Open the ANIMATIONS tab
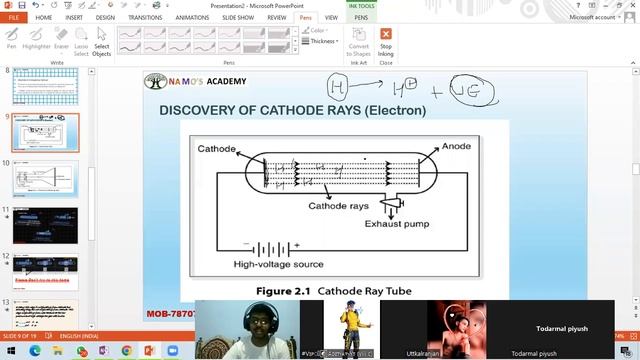 pyautogui.click(x=192, y=18)
